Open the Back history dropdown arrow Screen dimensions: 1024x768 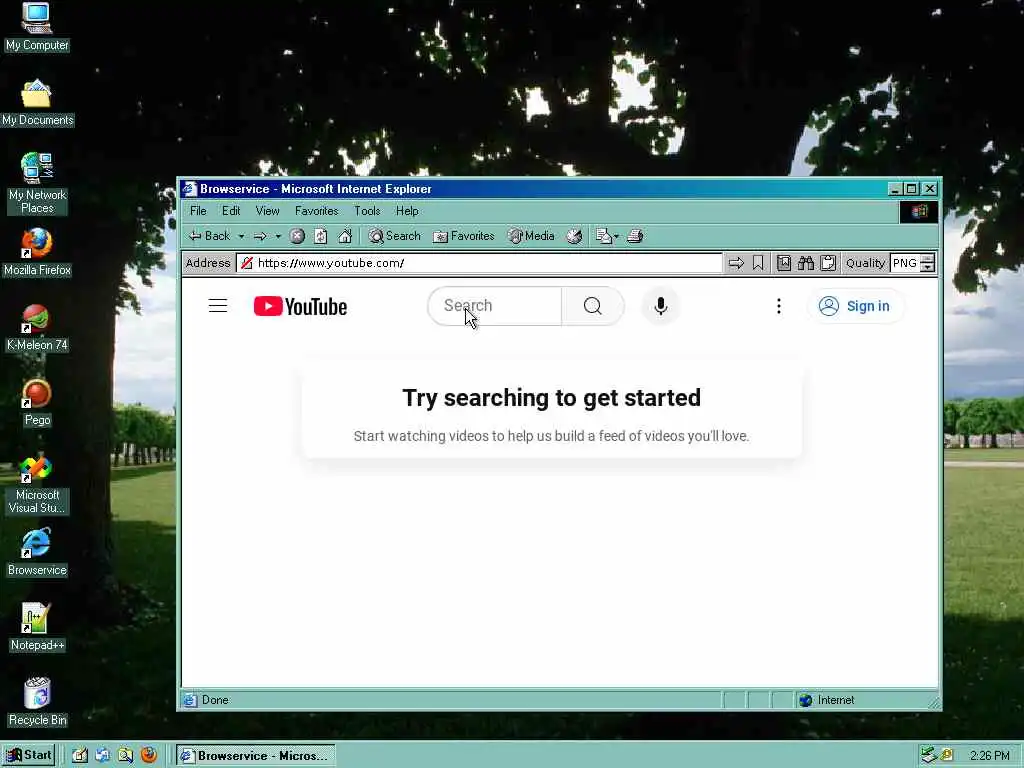pos(242,236)
